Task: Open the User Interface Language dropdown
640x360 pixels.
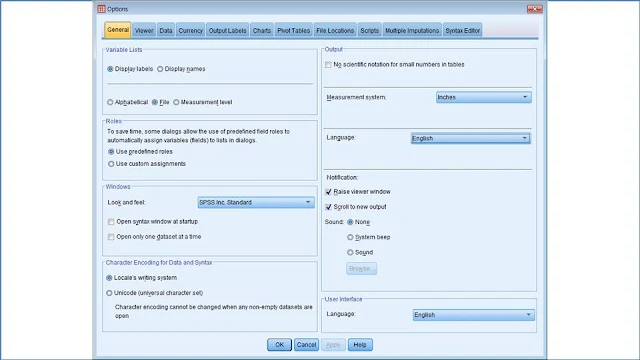Action: [x=473, y=315]
